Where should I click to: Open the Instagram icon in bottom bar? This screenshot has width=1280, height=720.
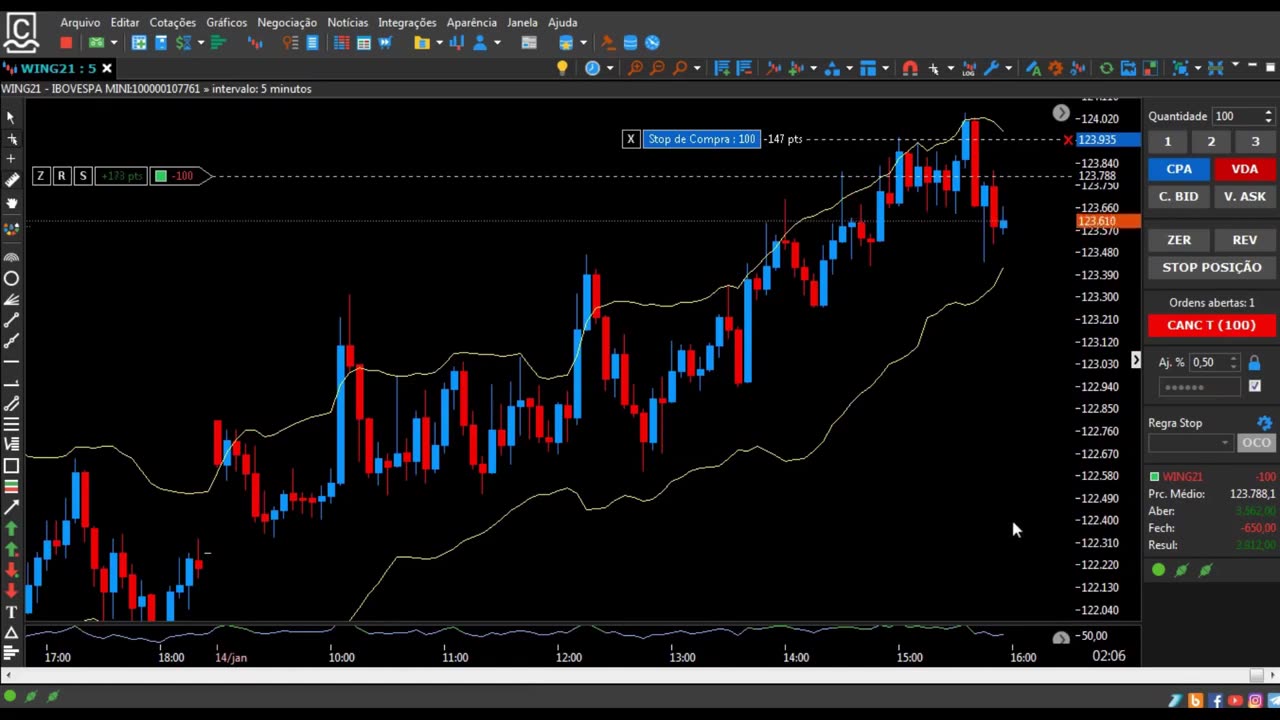point(1255,701)
